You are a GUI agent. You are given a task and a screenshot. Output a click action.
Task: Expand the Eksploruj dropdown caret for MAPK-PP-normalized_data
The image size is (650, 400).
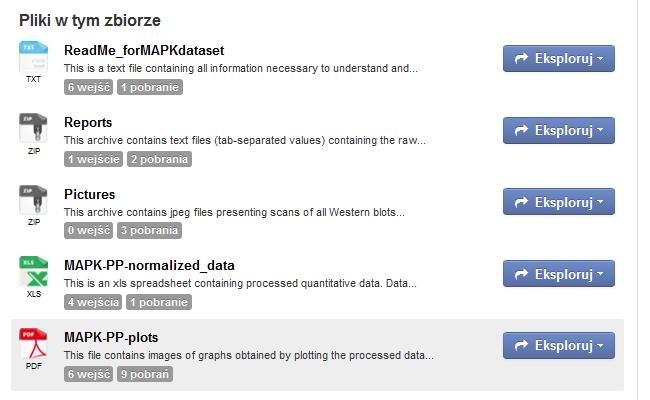600,274
